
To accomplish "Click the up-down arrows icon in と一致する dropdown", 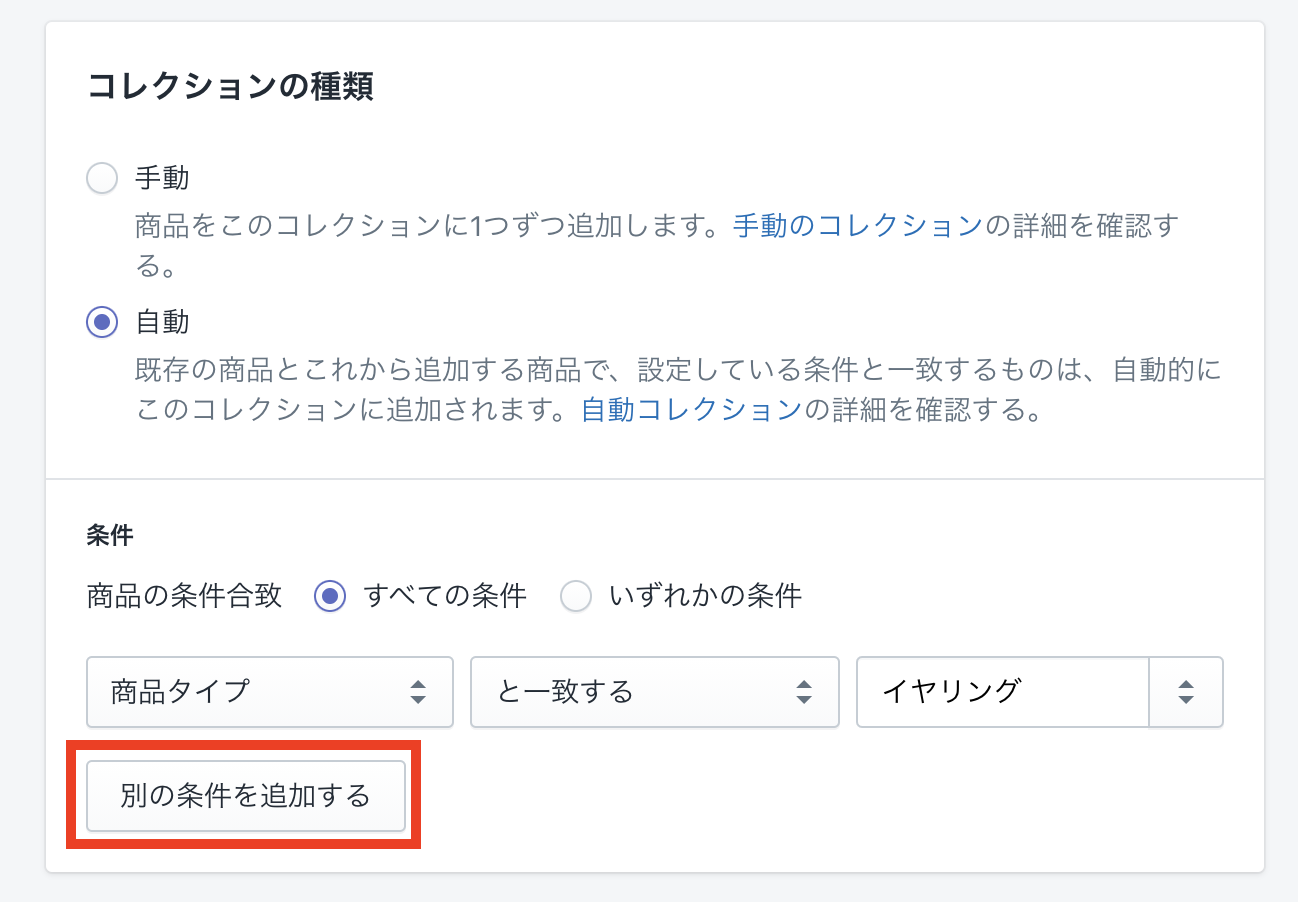I will [803, 691].
